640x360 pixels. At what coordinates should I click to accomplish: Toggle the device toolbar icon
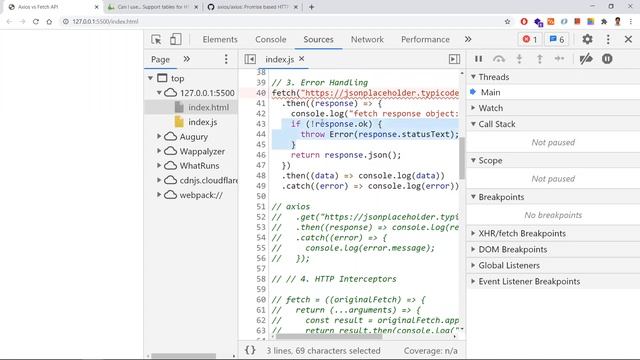[176, 39]
